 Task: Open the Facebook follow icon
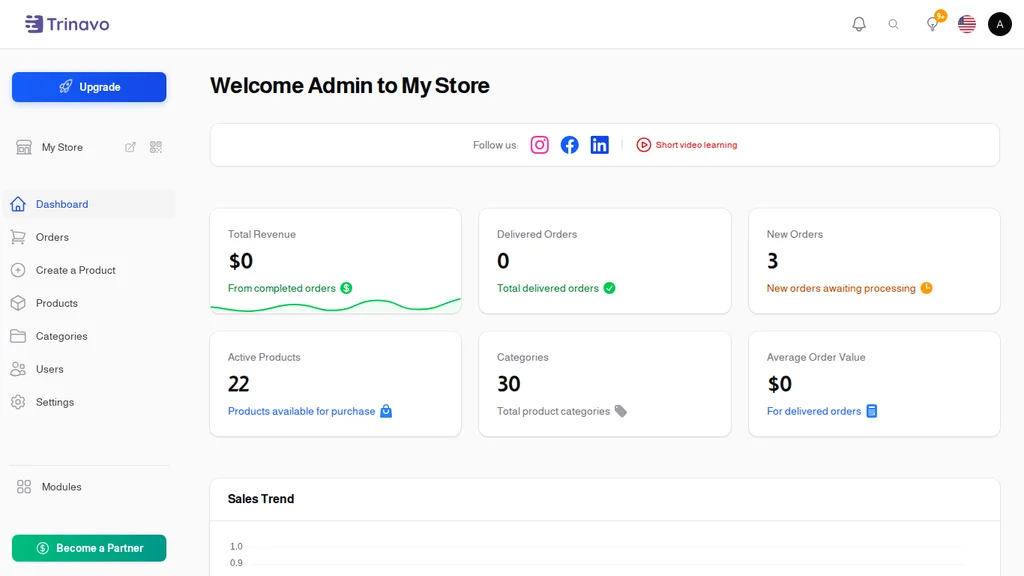coord(569,145)
